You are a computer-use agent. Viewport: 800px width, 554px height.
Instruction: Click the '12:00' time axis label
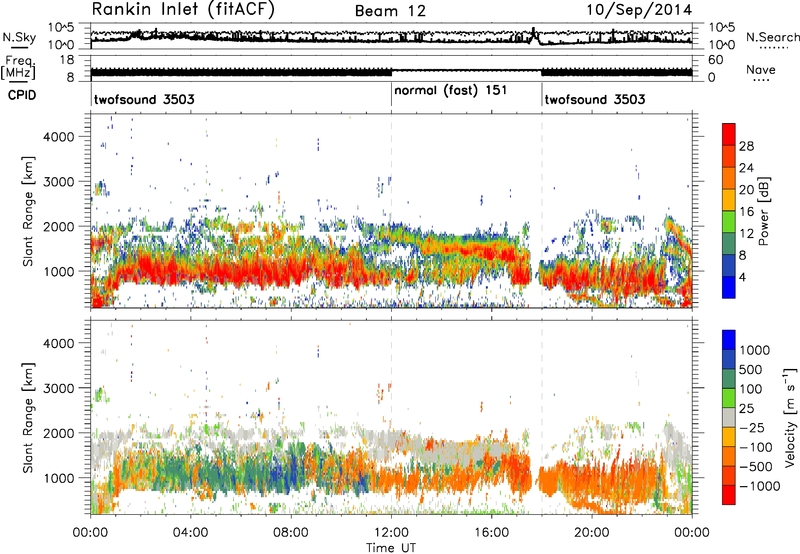391,533
